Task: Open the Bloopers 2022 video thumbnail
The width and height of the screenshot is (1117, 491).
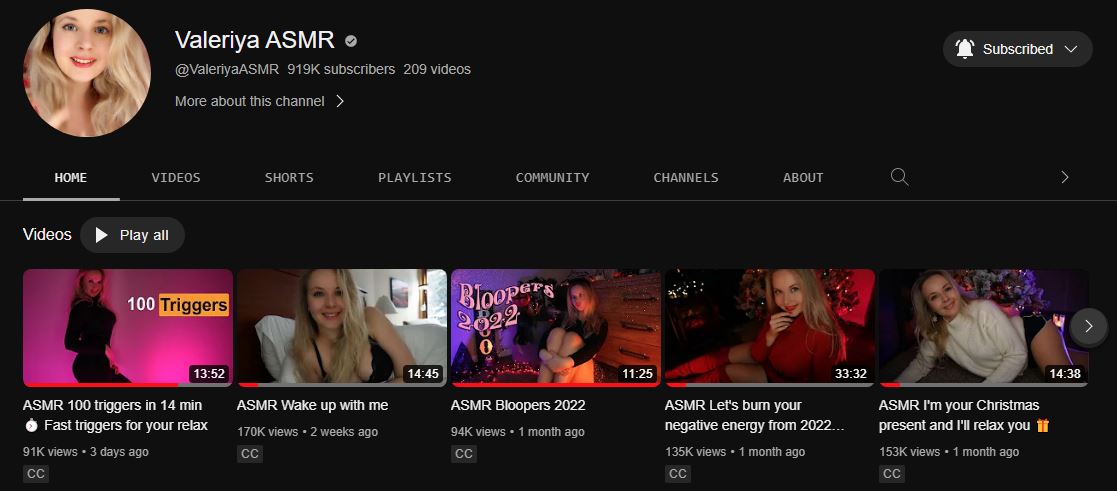Action: [x=556, y=328]
